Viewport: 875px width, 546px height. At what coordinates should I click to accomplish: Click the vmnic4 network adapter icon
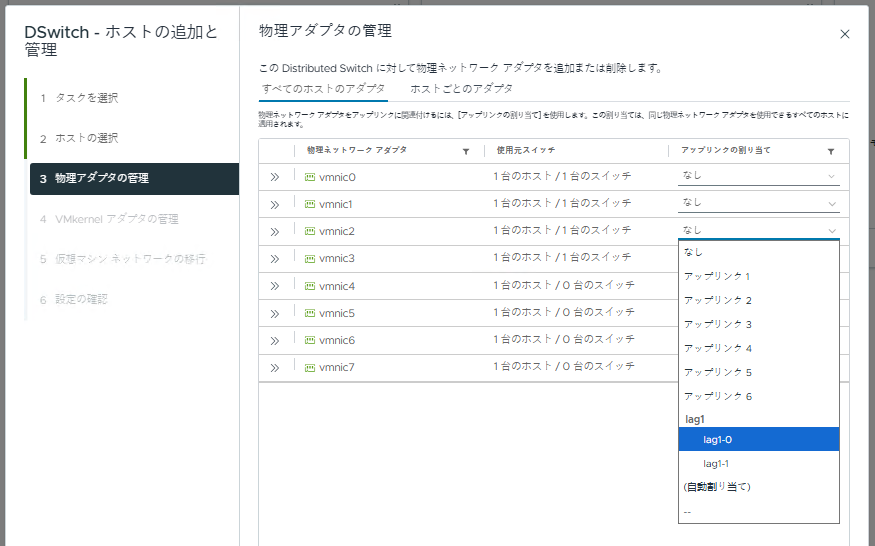click(x=310, y=286)
